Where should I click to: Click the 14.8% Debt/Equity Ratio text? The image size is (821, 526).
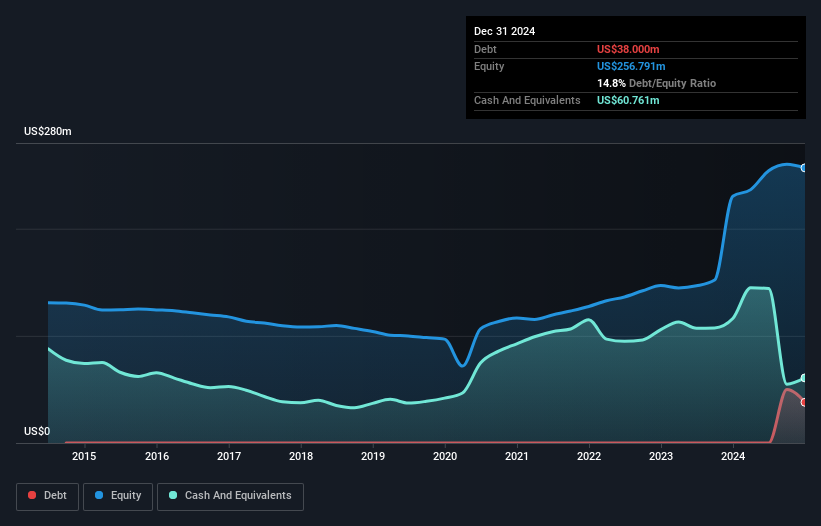tap(657, 83)
